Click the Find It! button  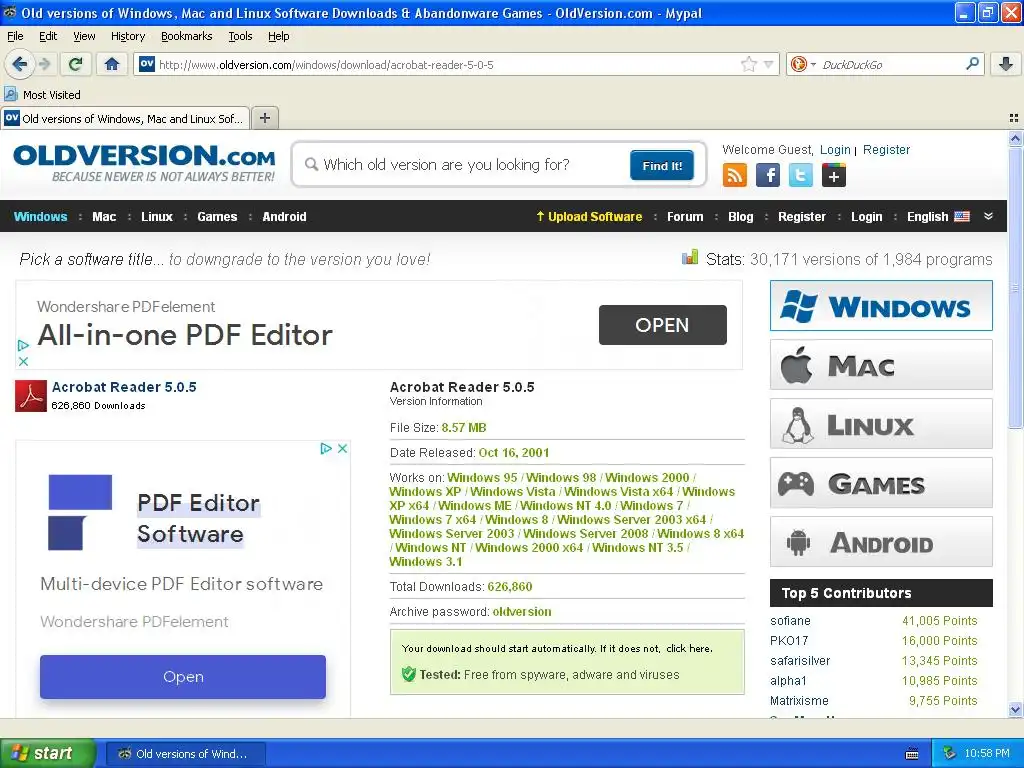662,165
